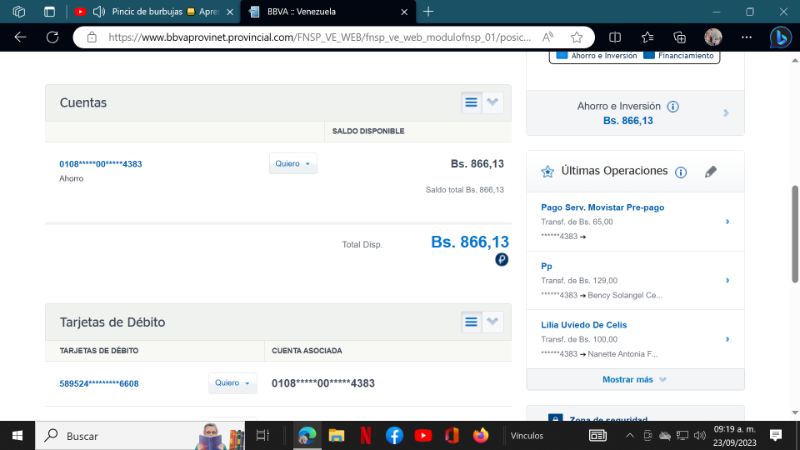The height and width of the screenshot is (450, 800).
Task: Expand arrow for Movistar Pre-pago operation
Action: point(728,222)
